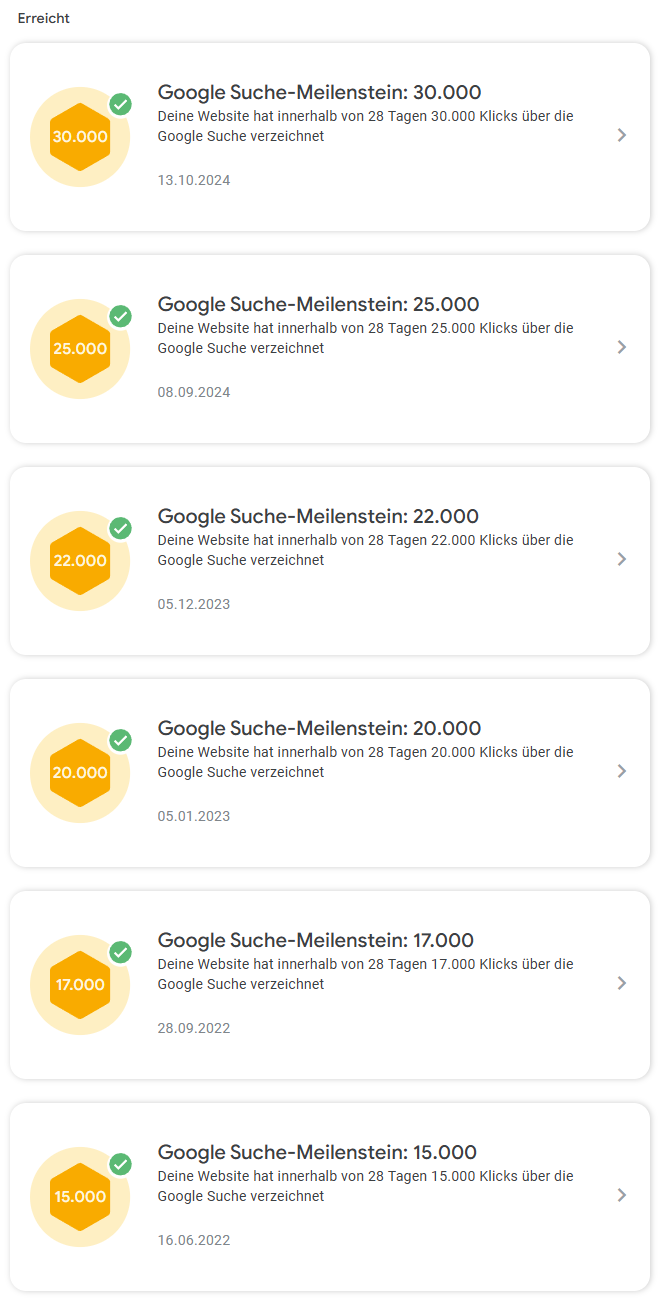Click the 22.000 hexagon badge icon

click(x=80, y=561)
